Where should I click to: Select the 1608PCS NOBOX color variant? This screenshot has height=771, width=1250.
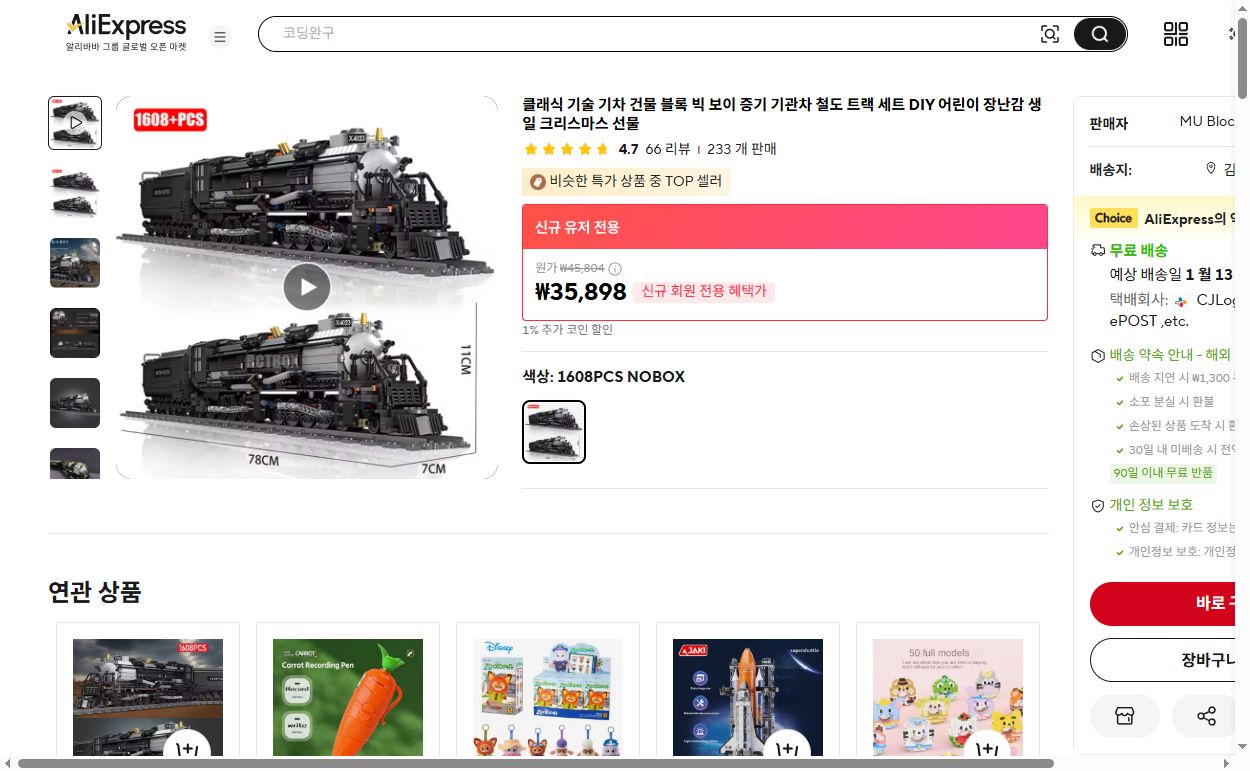[x=554, y=432]
